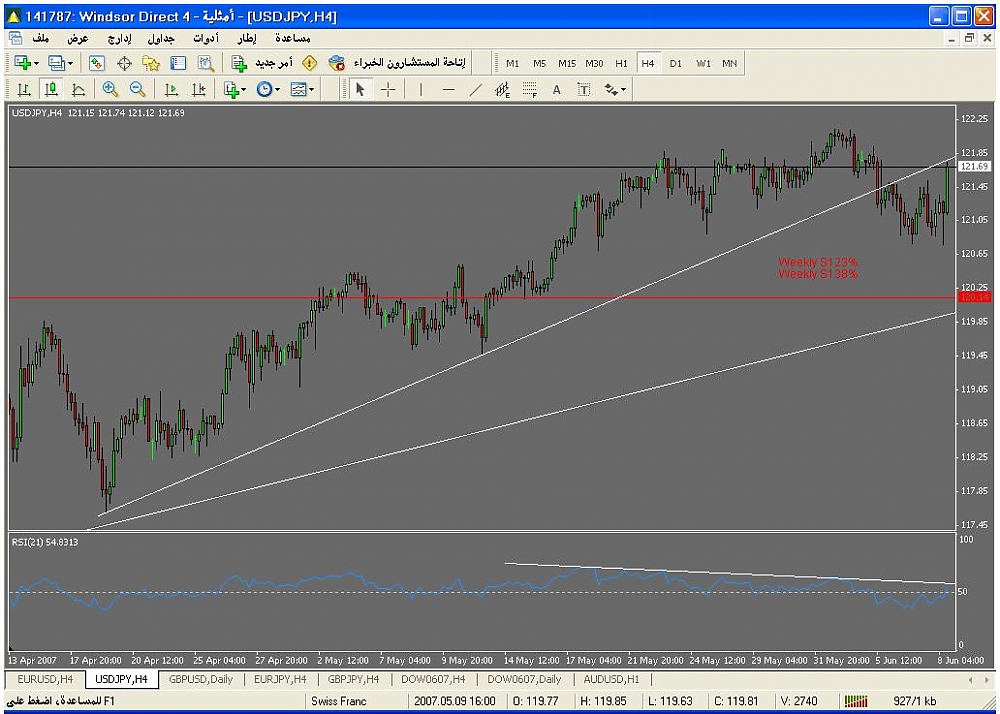
Task: Open the Market Watch window icon
Action: pos(97,63)
